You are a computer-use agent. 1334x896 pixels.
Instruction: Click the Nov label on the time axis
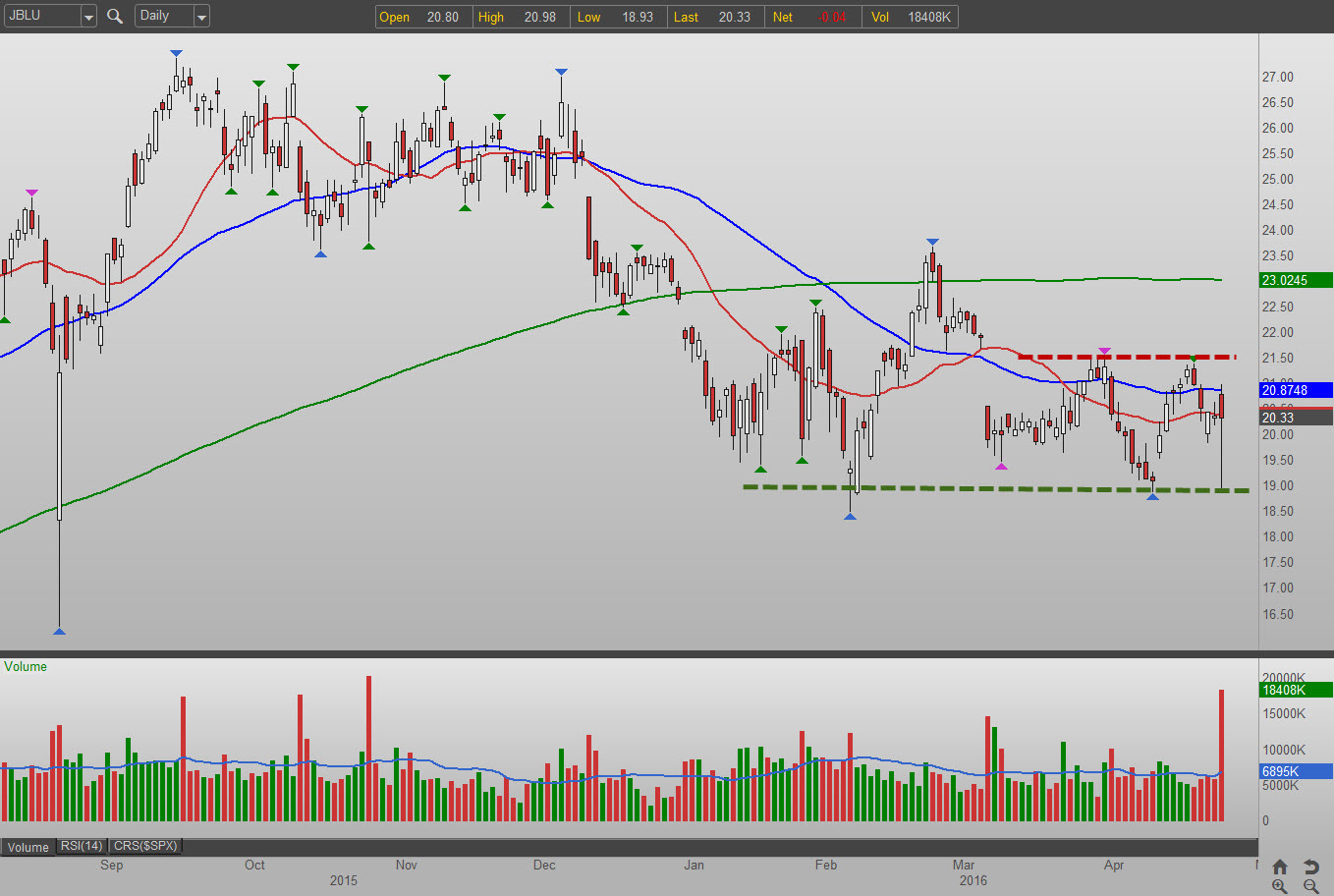(406, 865)
